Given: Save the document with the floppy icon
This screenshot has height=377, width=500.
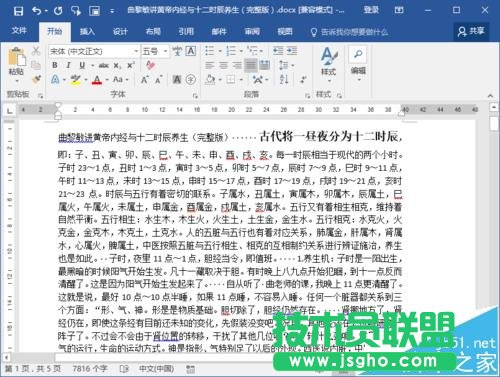Looking at the screenshot, I should (x=18, y=11).
